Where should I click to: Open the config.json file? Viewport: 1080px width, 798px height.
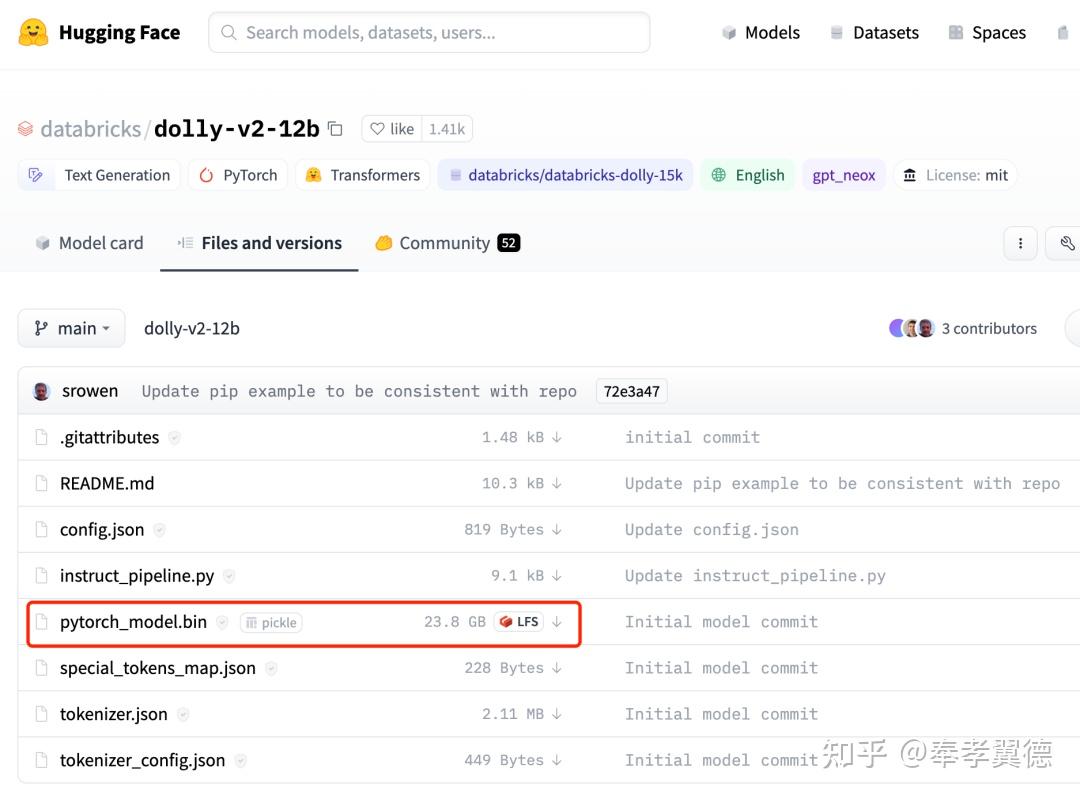[x=102, y=529]
